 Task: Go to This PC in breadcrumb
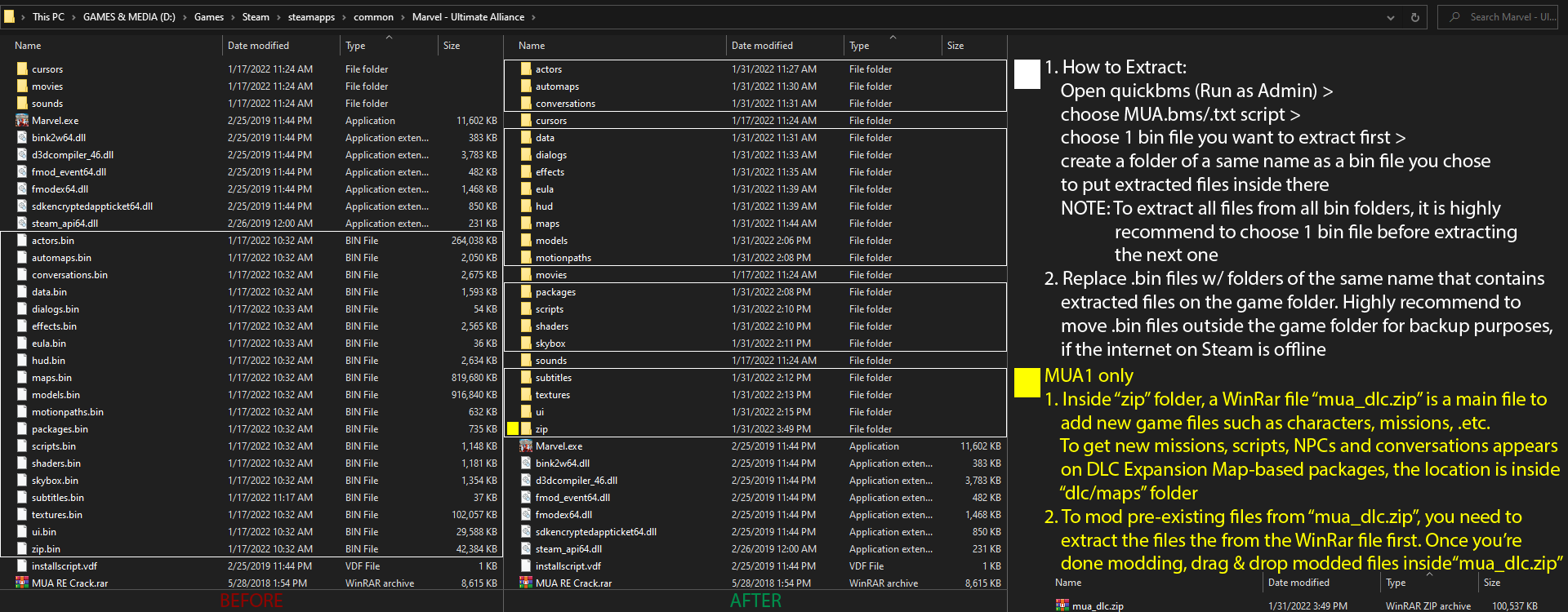click(48, 17)
